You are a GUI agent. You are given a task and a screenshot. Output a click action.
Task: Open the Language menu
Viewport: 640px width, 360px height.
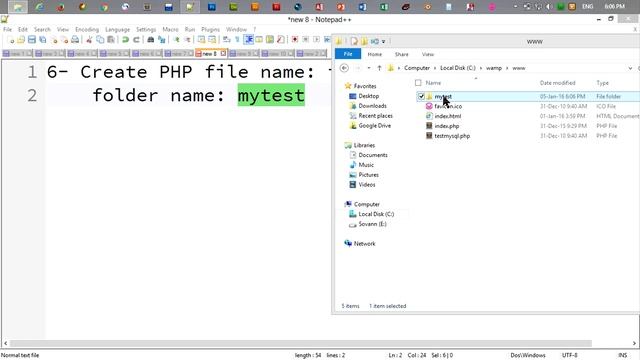(x=117, y=29)
